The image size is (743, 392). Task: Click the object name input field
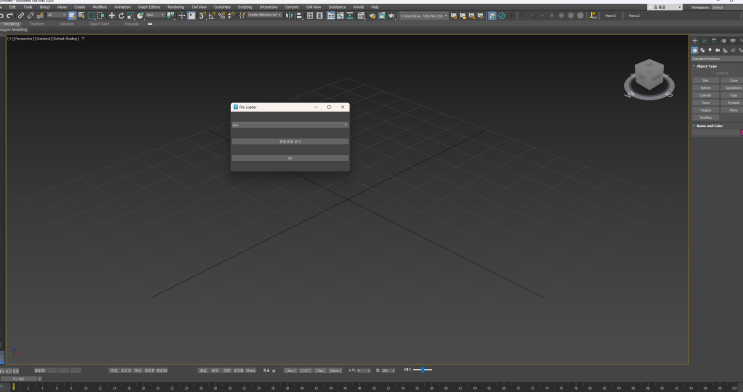pyautogui.click(x=716, y=133)
